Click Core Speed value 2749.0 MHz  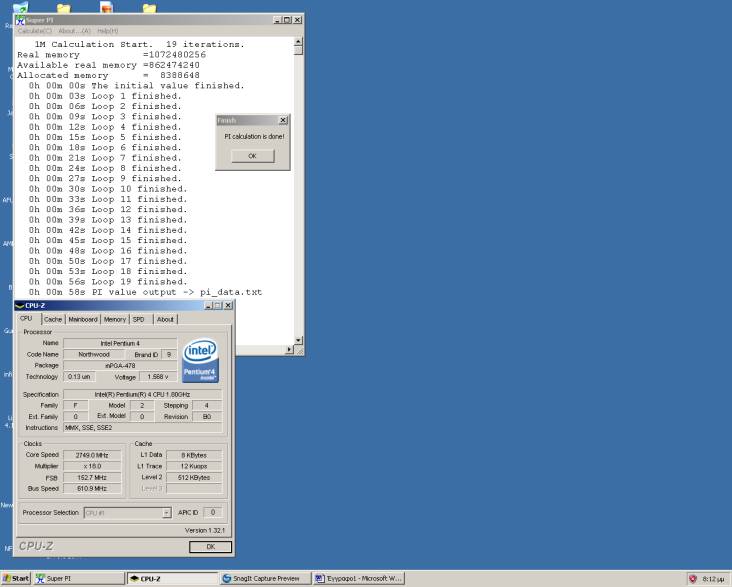tap(92, 455)
